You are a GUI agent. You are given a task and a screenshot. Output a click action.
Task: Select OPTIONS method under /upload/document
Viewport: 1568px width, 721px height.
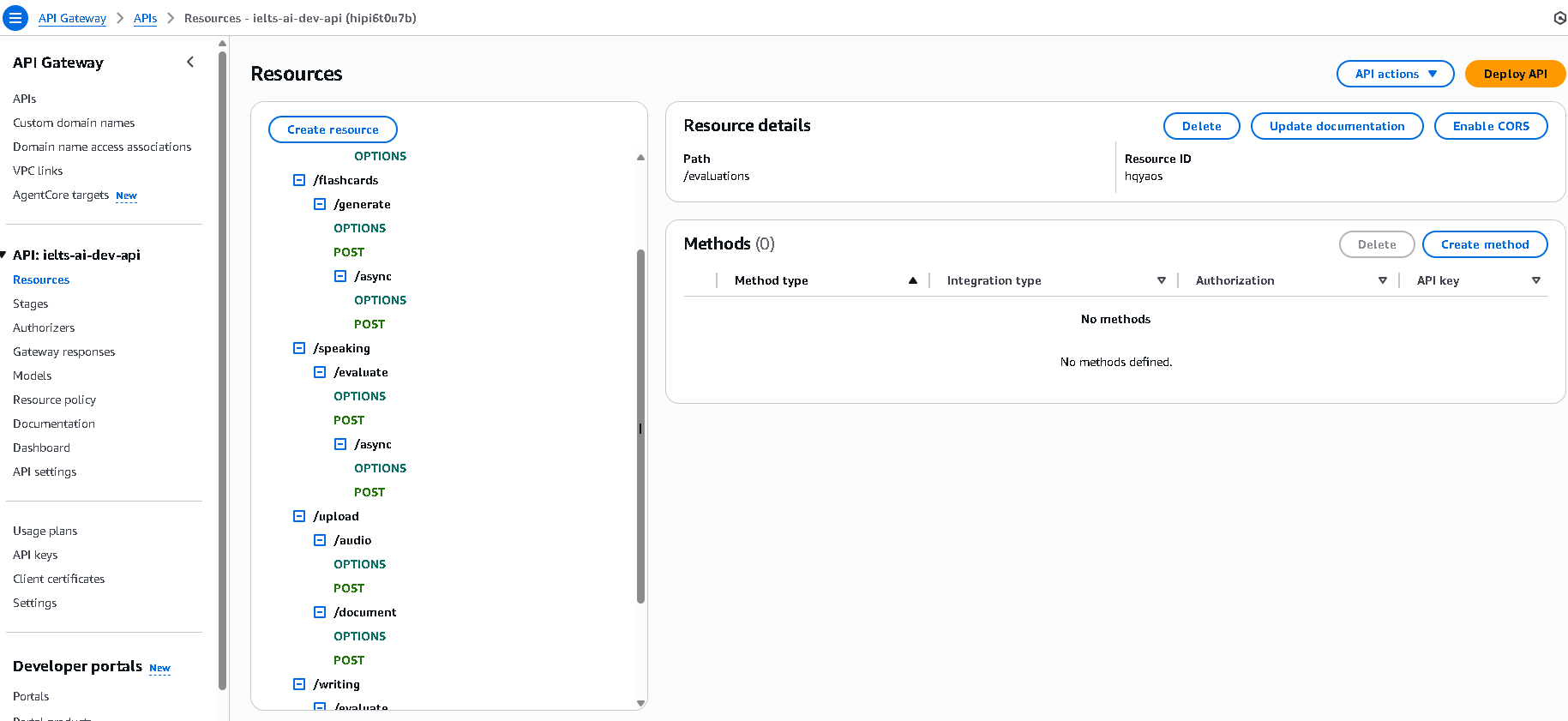(360, 636)
